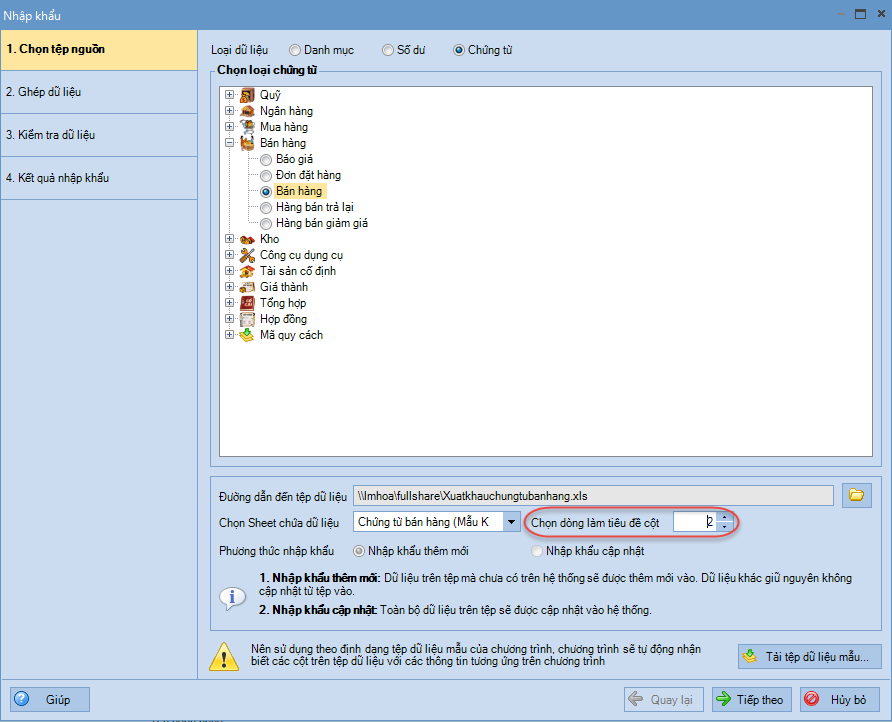
Task: Select the Danh mục data type
Action: (295, 50)
